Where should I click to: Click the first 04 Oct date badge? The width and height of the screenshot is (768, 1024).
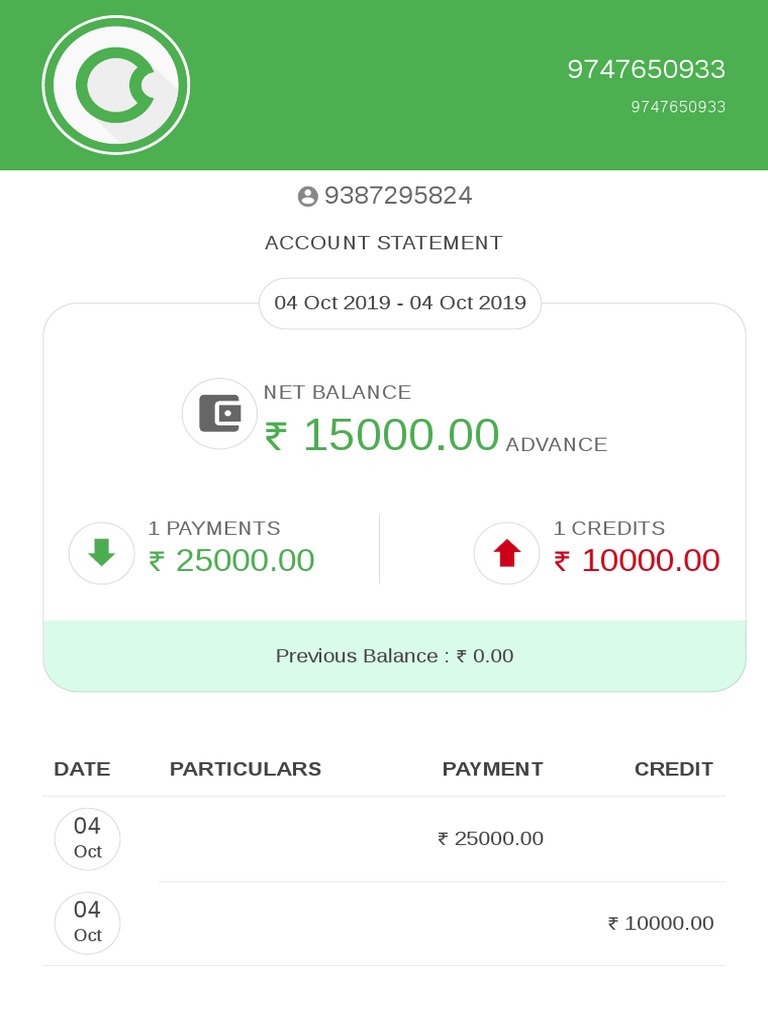point(88,839)
